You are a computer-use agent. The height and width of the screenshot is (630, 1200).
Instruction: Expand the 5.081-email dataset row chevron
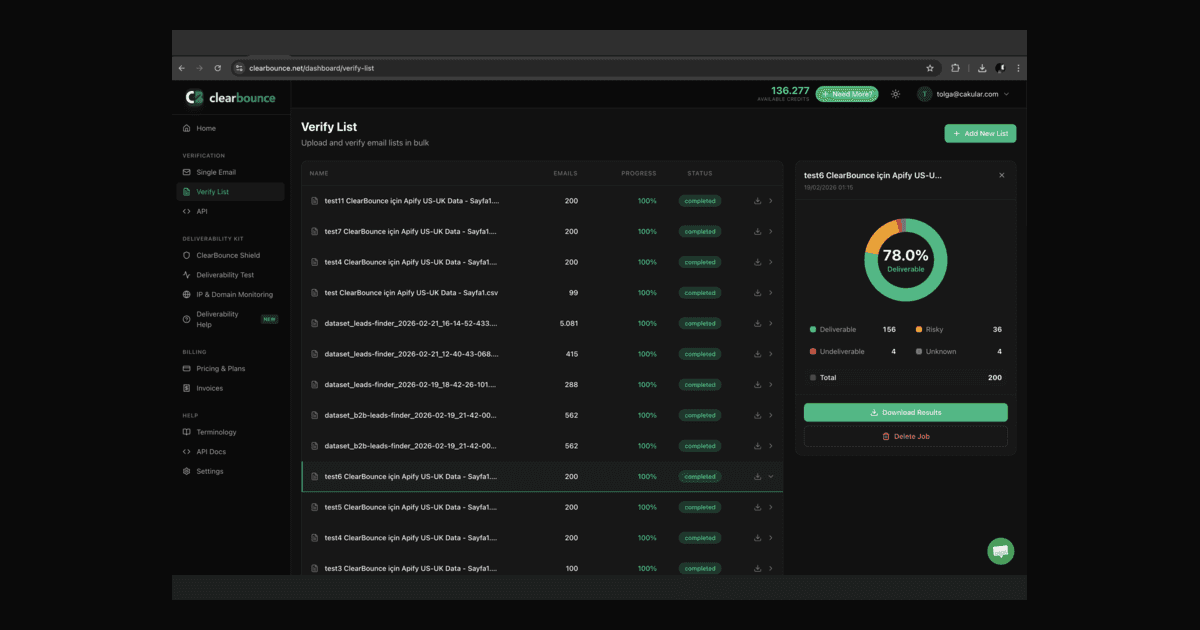coord(771,324)
